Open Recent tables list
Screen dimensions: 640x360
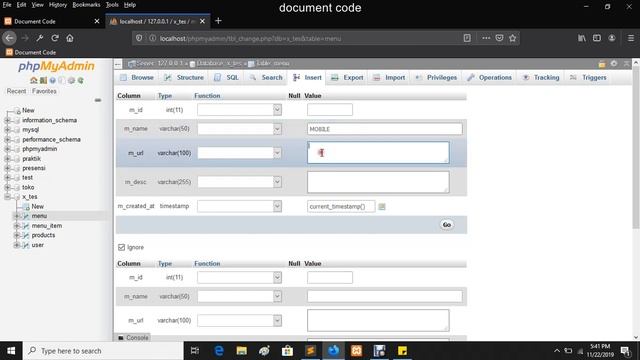(x=16, y=91)
